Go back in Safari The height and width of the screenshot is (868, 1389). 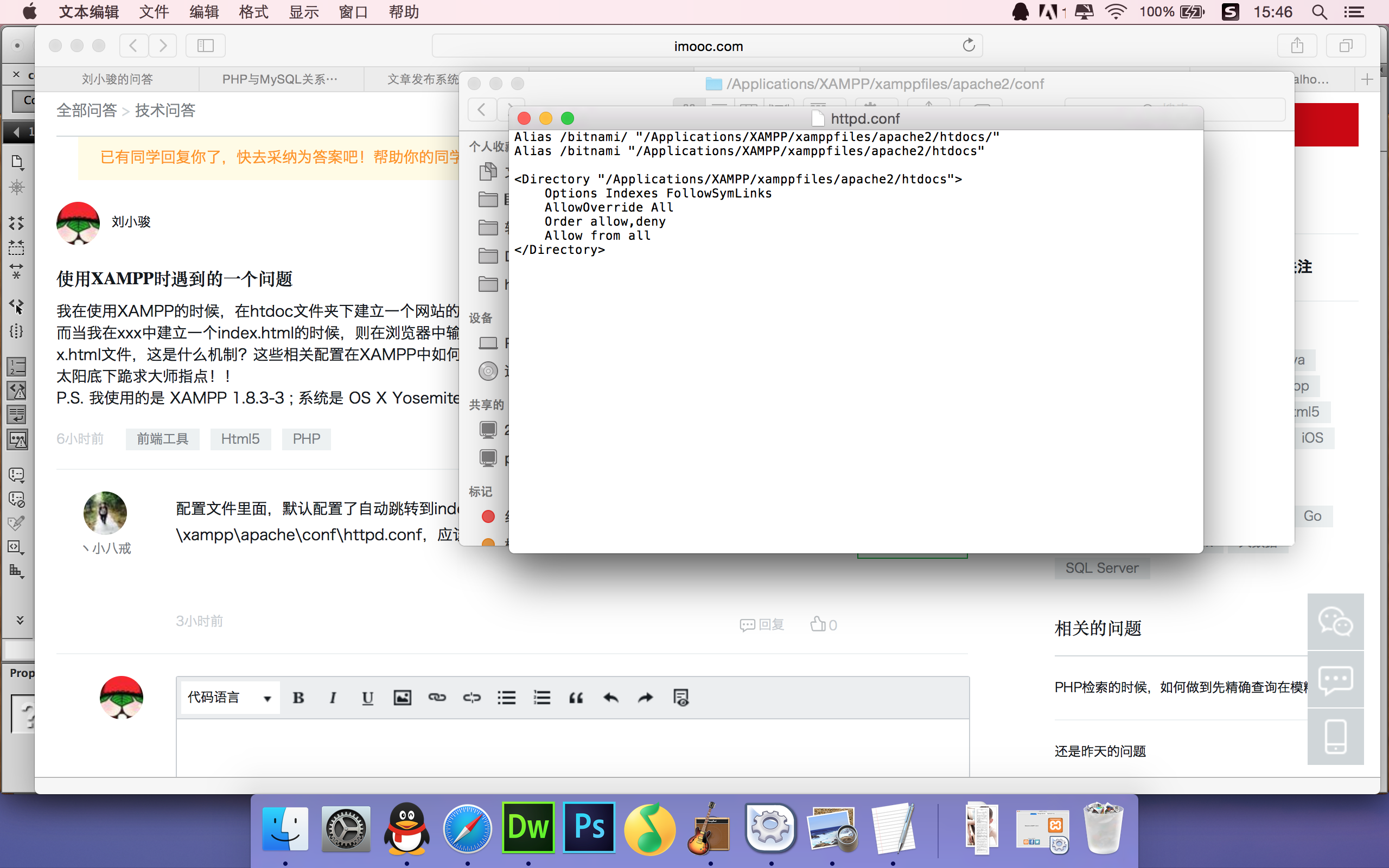tap(133, 46)
